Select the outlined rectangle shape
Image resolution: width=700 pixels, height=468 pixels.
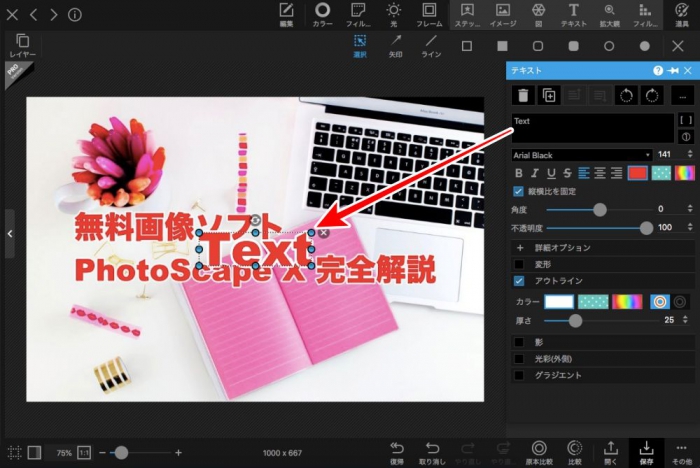pyautogui.click(x=467, y=46)
